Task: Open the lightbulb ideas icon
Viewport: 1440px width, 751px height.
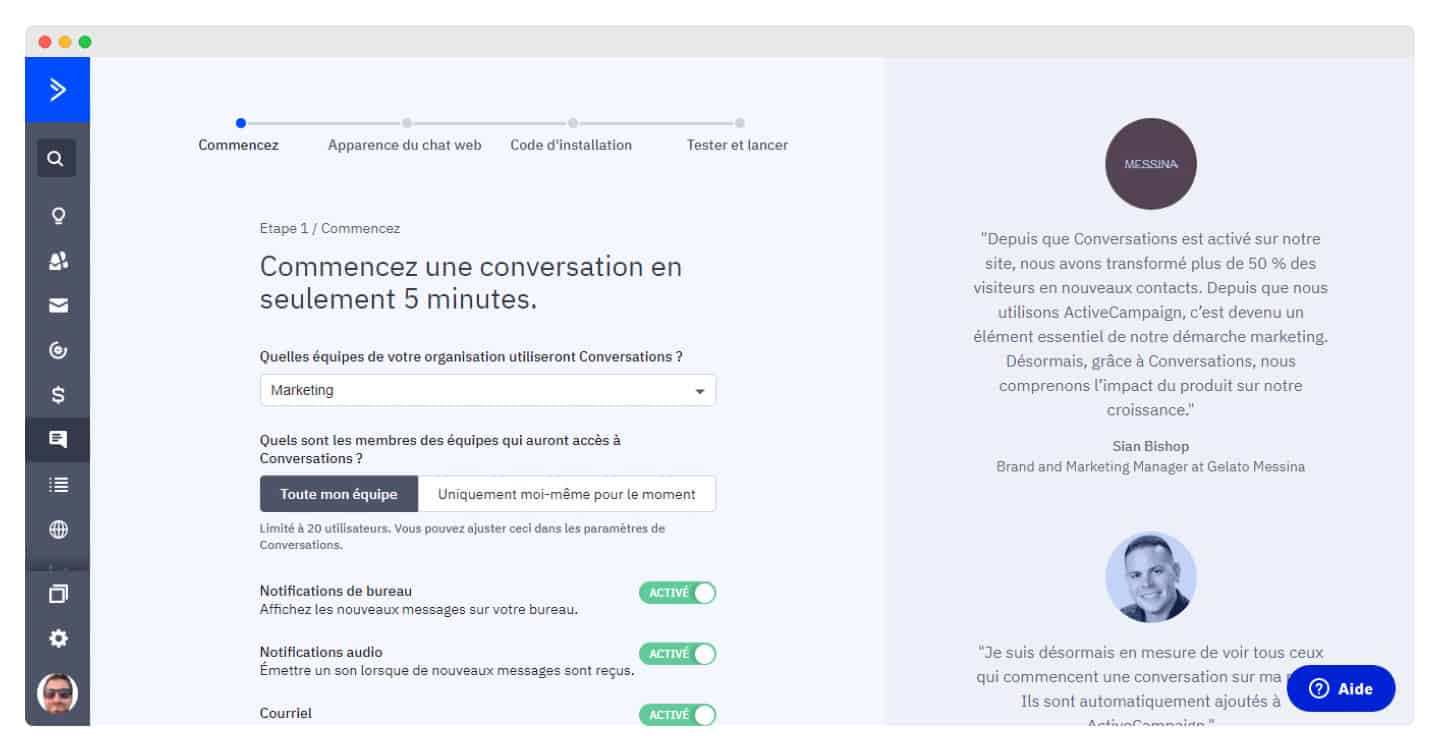Action: [58, 215]
